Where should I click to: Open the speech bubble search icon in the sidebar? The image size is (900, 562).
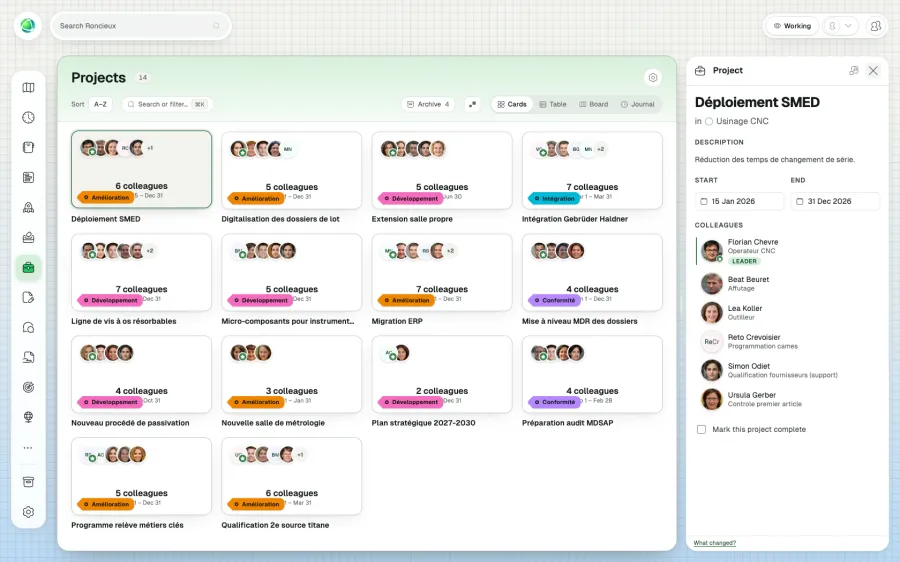click(28, 328)
